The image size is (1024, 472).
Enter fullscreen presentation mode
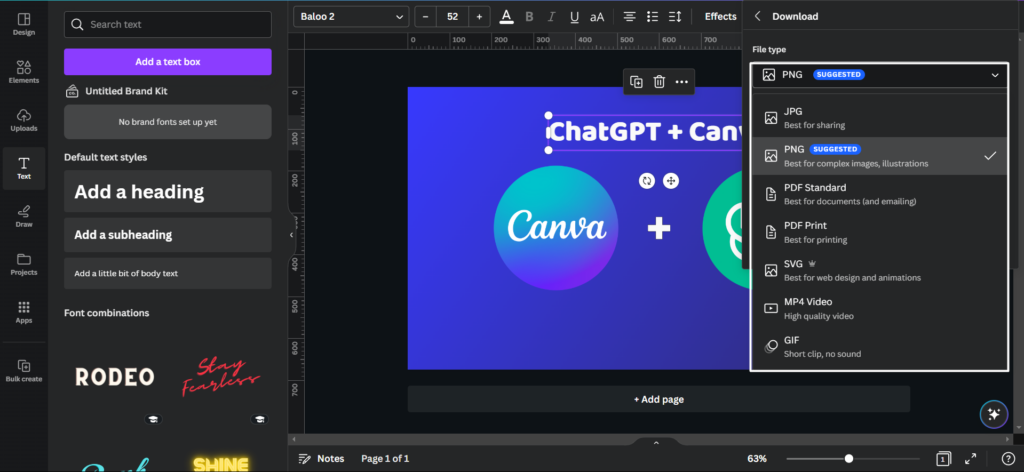[970, 458]
